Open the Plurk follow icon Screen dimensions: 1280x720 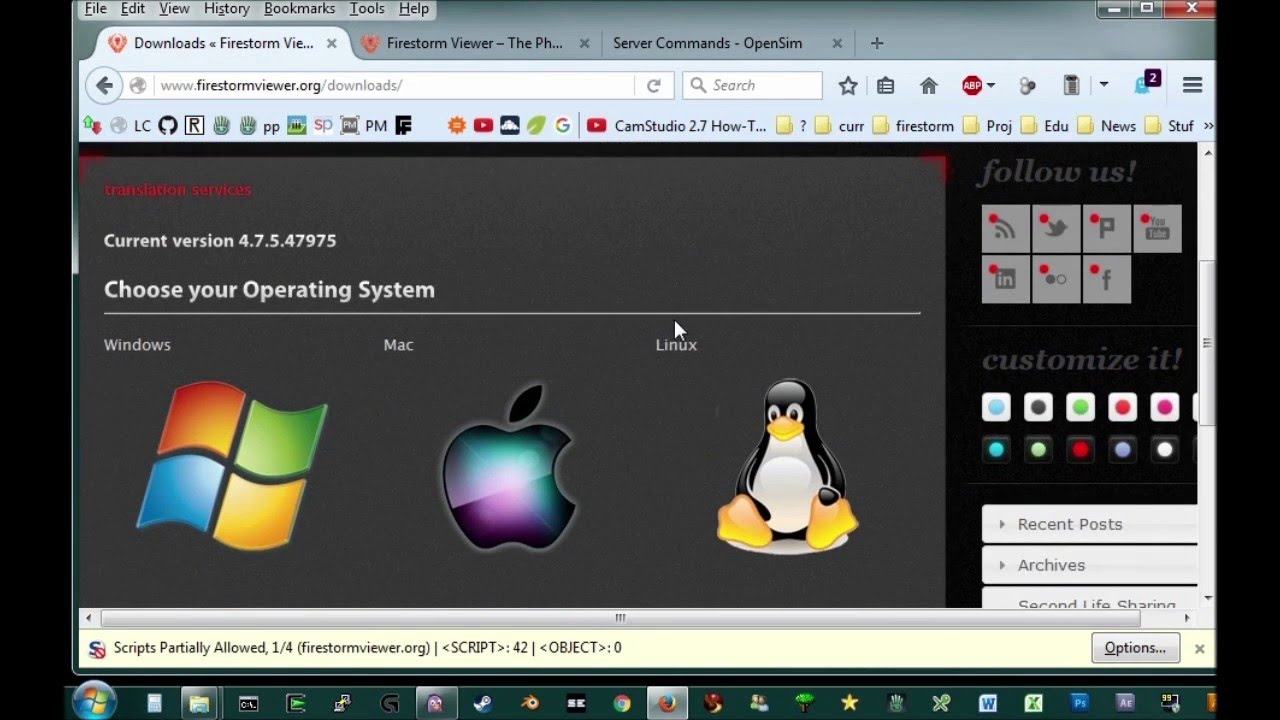pyautogui.click(x=1106, y=229)
